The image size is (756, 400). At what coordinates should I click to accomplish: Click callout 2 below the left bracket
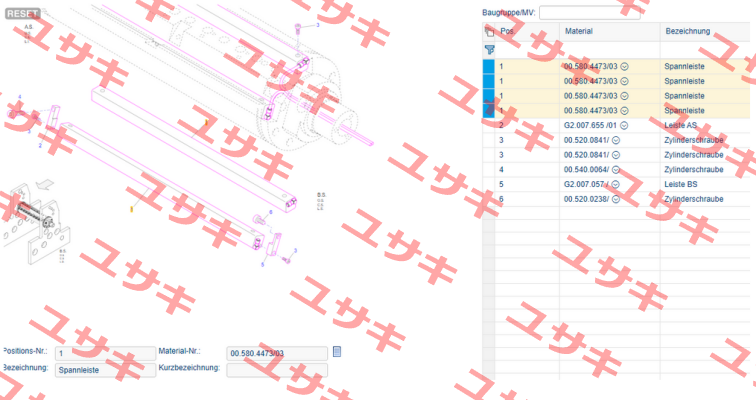click(x=40, y=146)
